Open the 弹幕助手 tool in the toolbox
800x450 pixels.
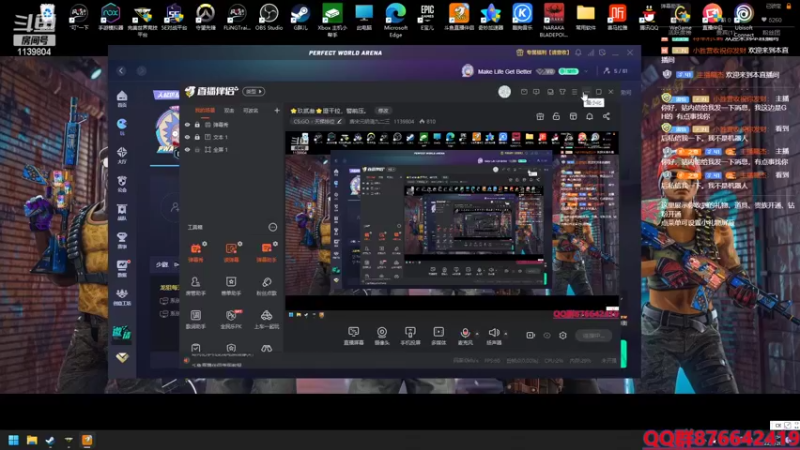pyautogui.click(x=266, y=252)
